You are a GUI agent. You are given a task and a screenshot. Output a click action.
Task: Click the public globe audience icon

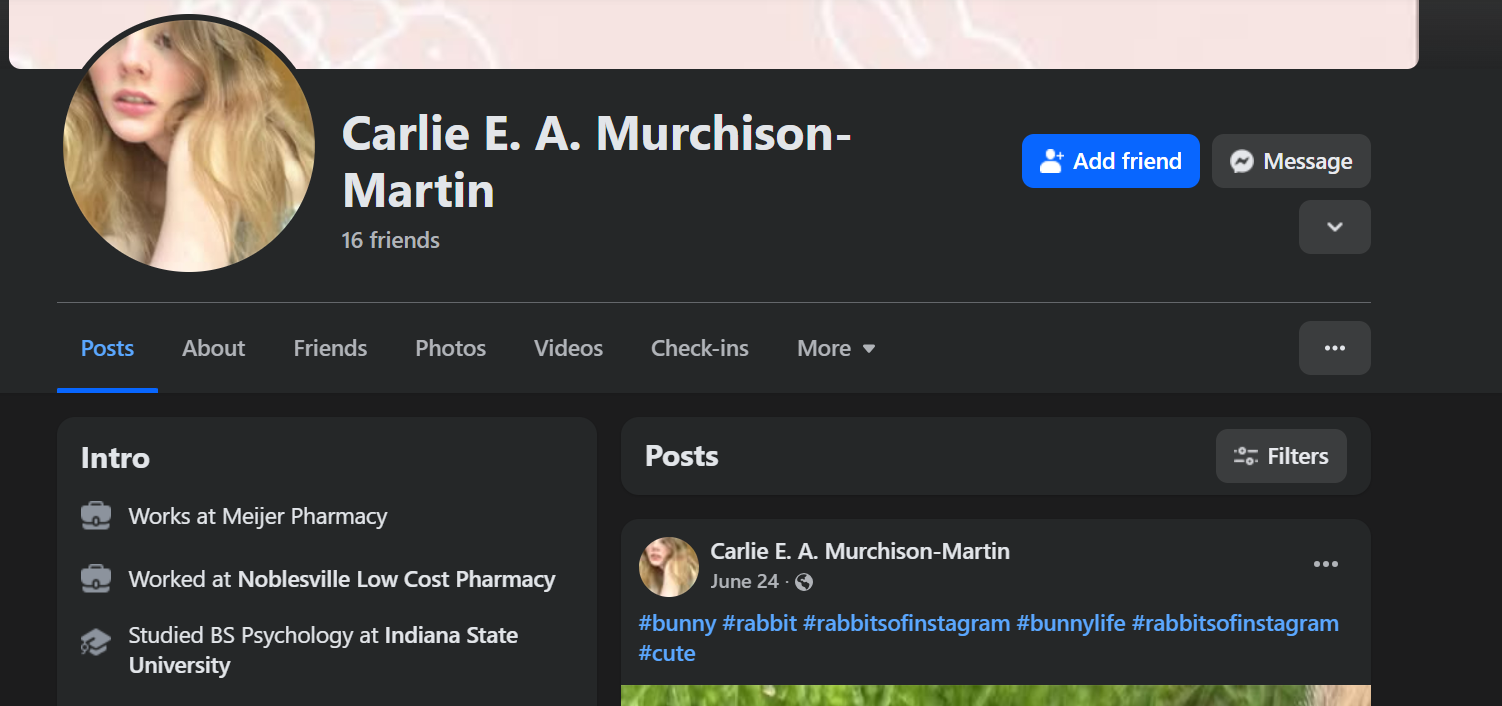pos(804,582)
